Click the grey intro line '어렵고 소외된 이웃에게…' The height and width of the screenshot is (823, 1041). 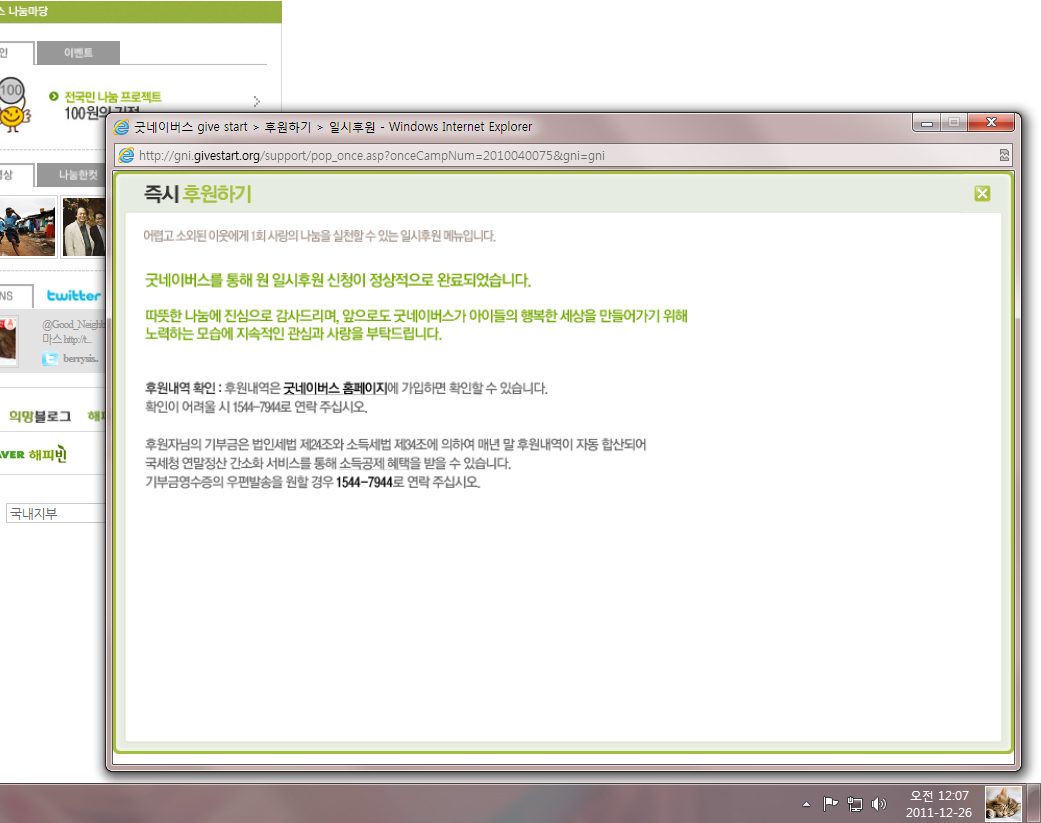point(319,236)
